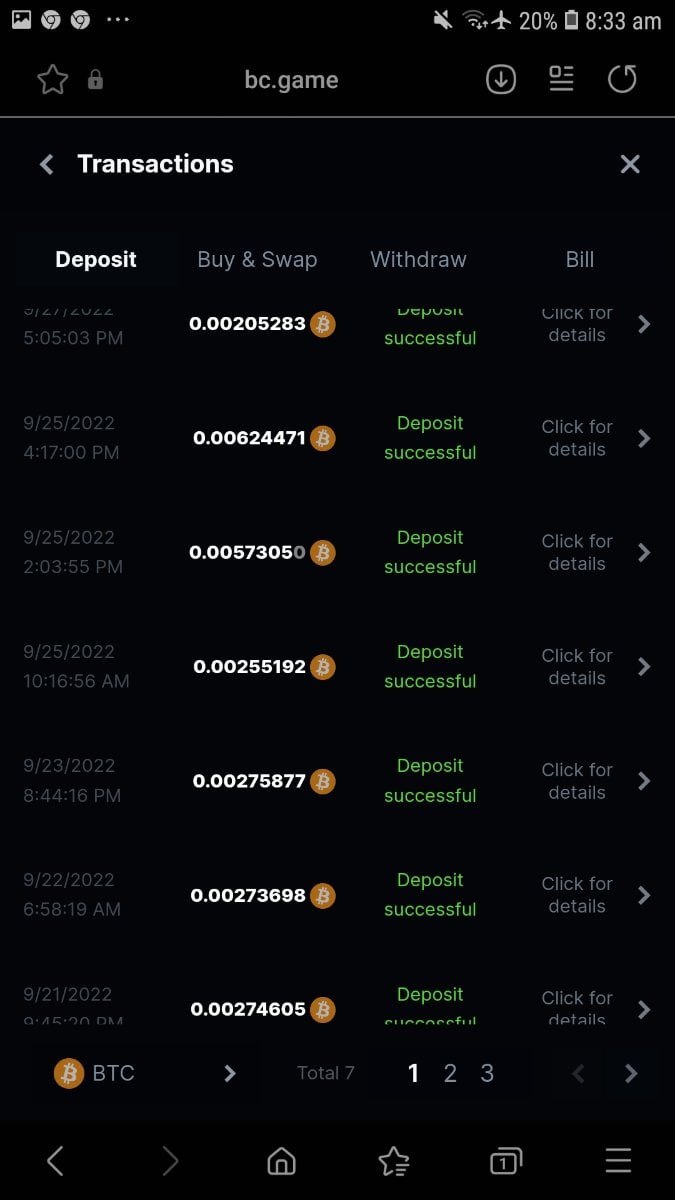Open reader mode icon in browser toolbar
Screen dimensions: 675x1200
tap(562, 80)
